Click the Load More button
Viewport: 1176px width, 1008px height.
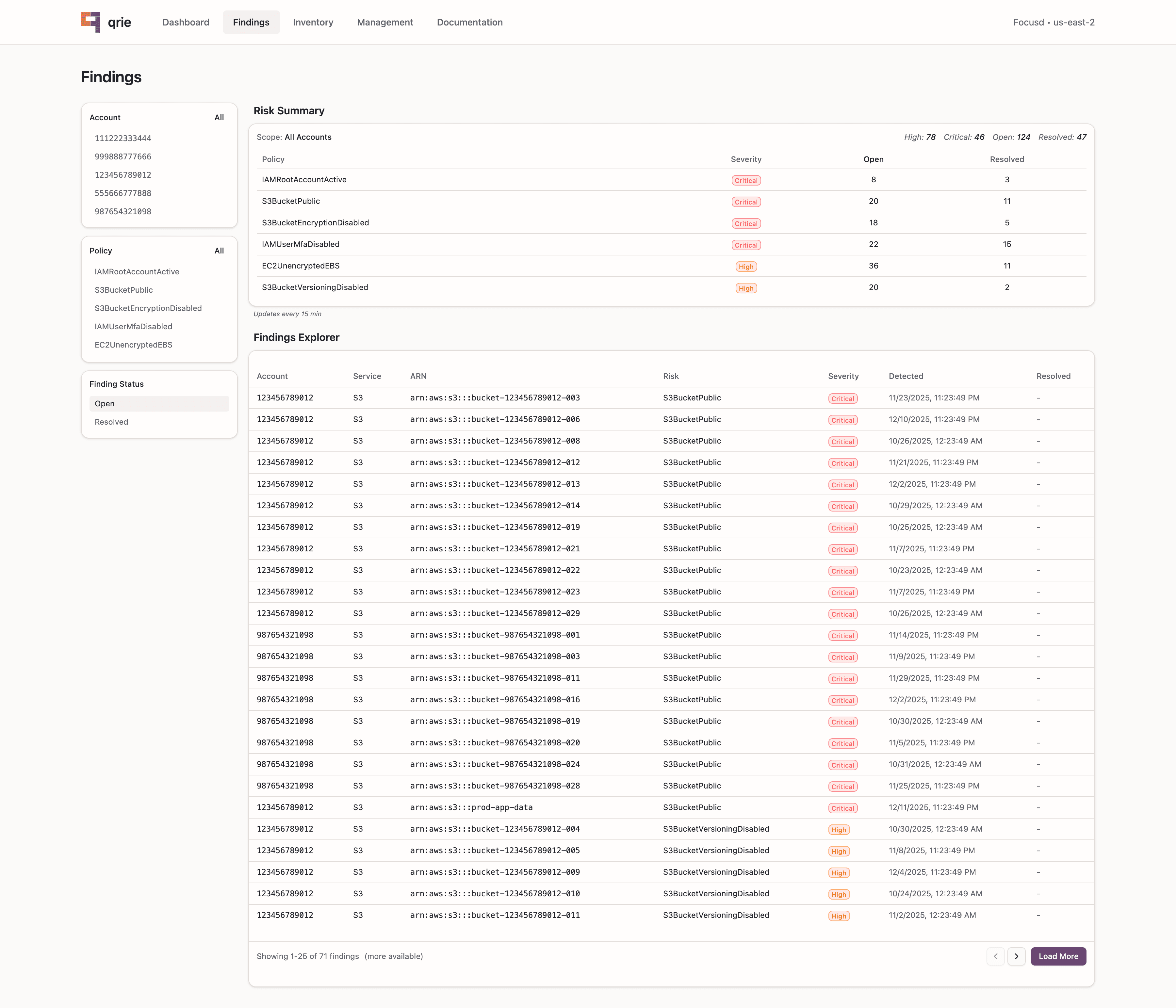[x=1058, y=956]
